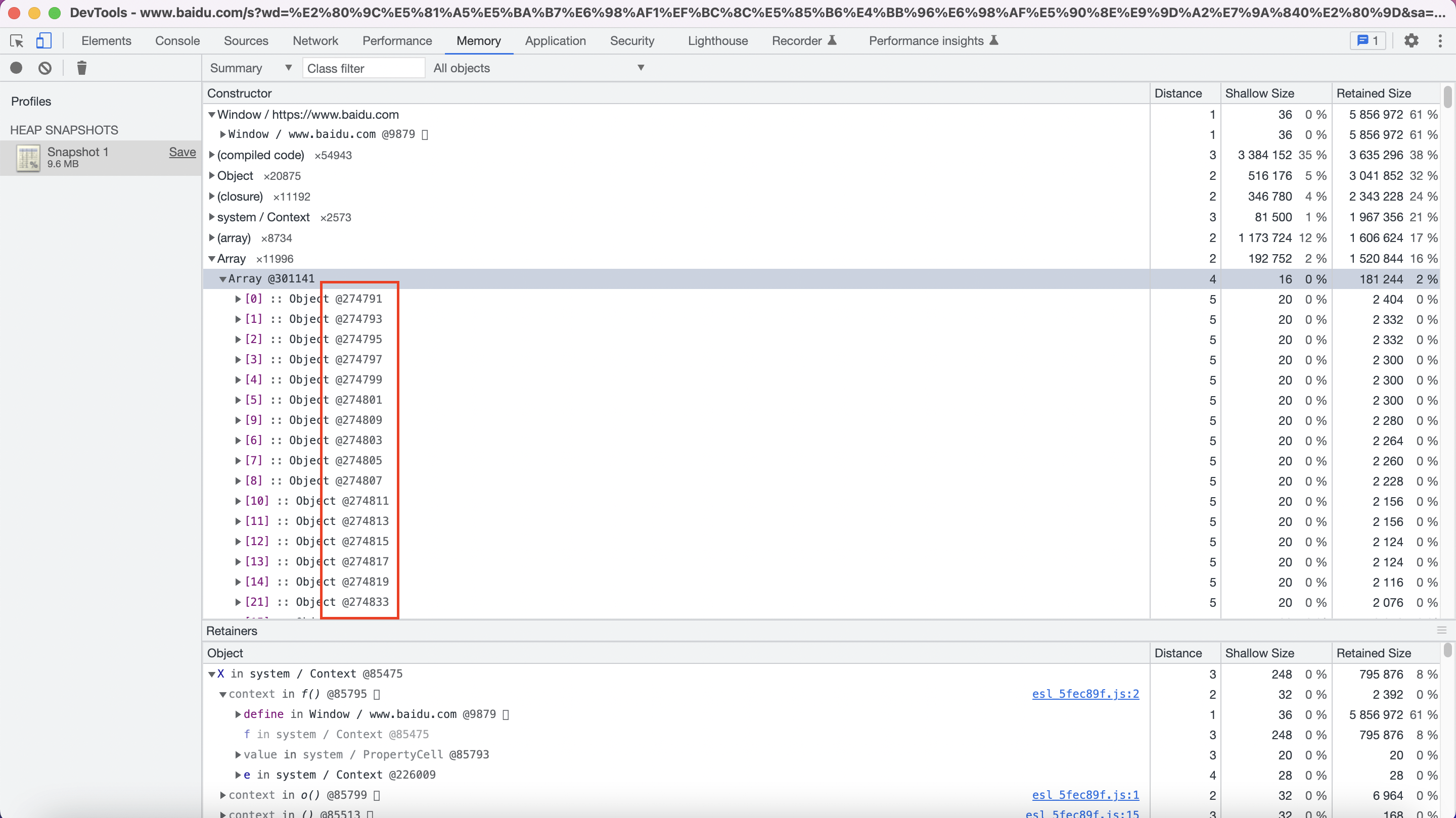Click the Save link for Snapshot 1
The height and width of the screenshot is (818, 1456).
click(x=182, y=152)
